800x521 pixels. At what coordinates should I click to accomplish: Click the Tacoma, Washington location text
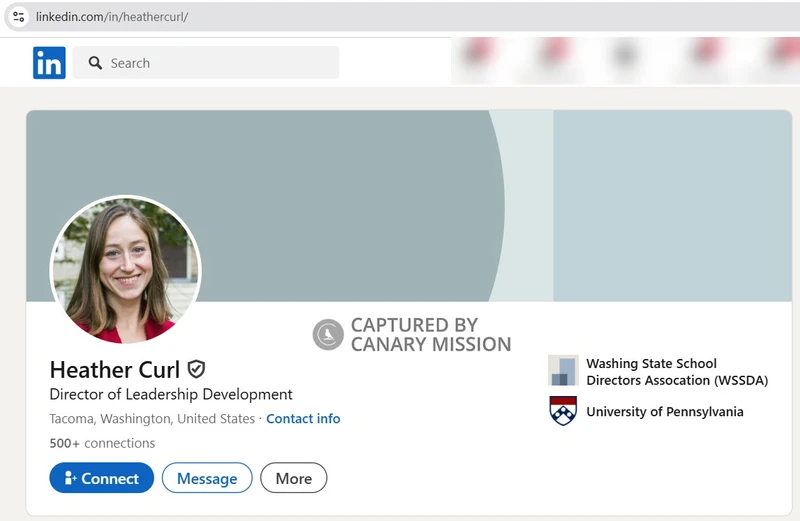click(152, 418)
